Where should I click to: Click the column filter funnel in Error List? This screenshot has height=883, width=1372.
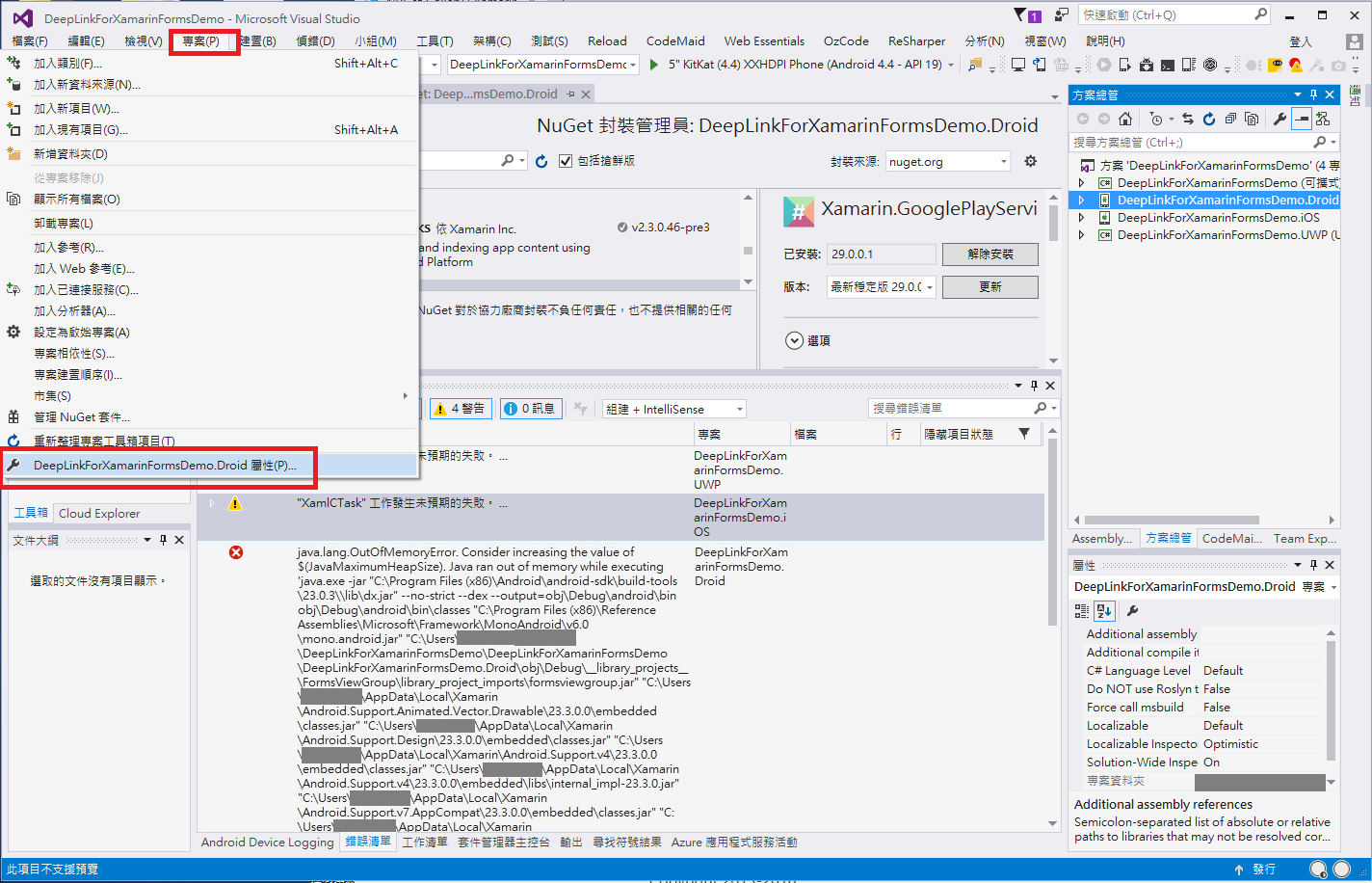(1024, 434)
